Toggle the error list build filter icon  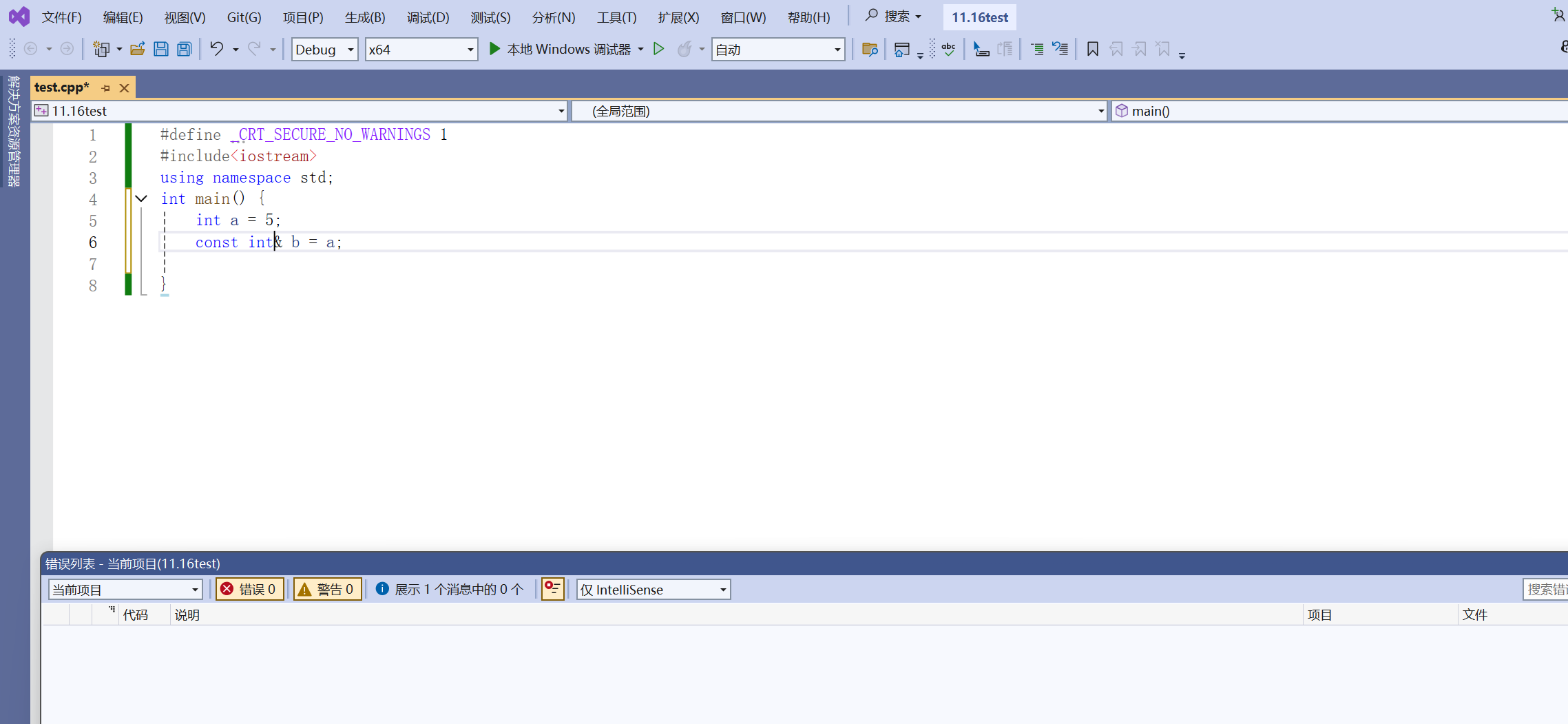(552, 589)
